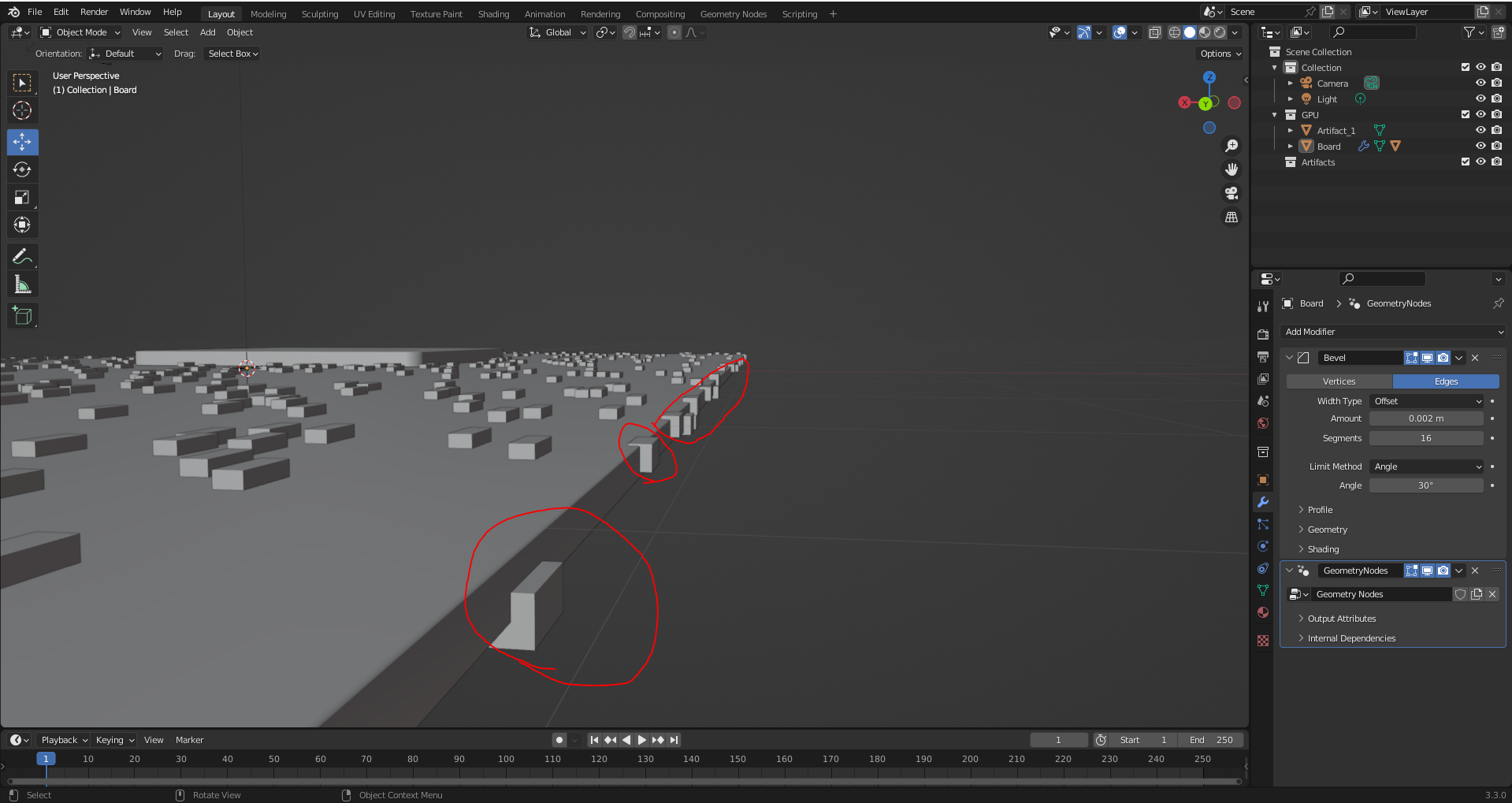Viewport: 1512px width, 803px height.
Task: Open the transform orientation Global dropdown
Action: (557, 32)
